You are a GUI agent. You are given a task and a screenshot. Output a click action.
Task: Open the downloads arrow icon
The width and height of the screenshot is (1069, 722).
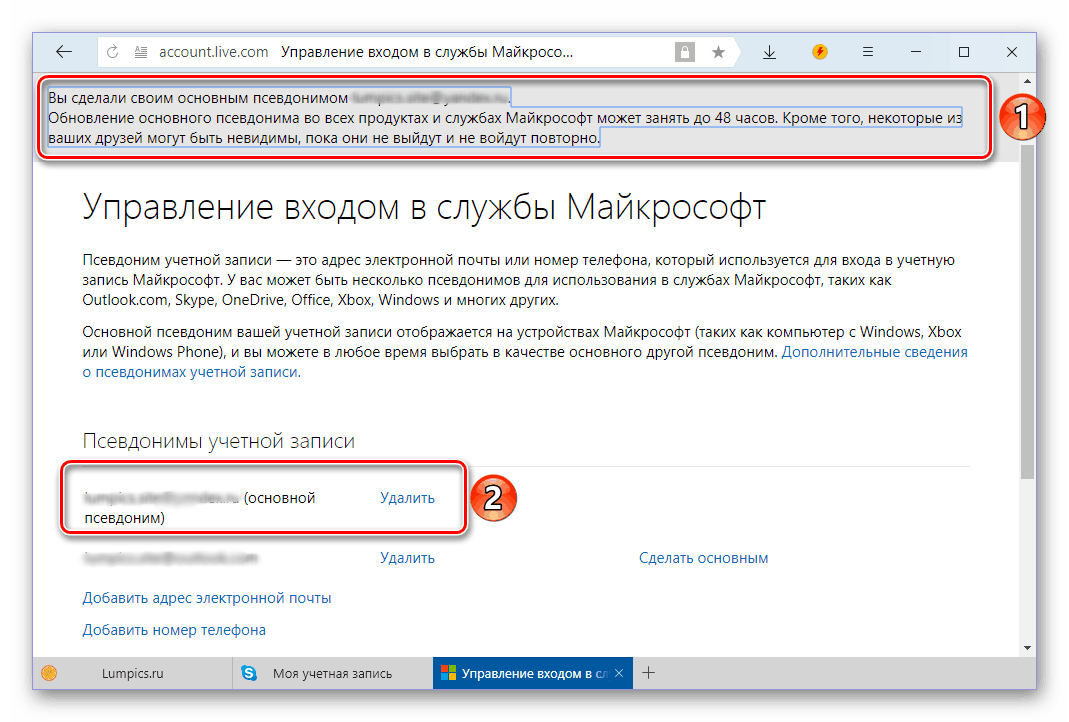770,52
